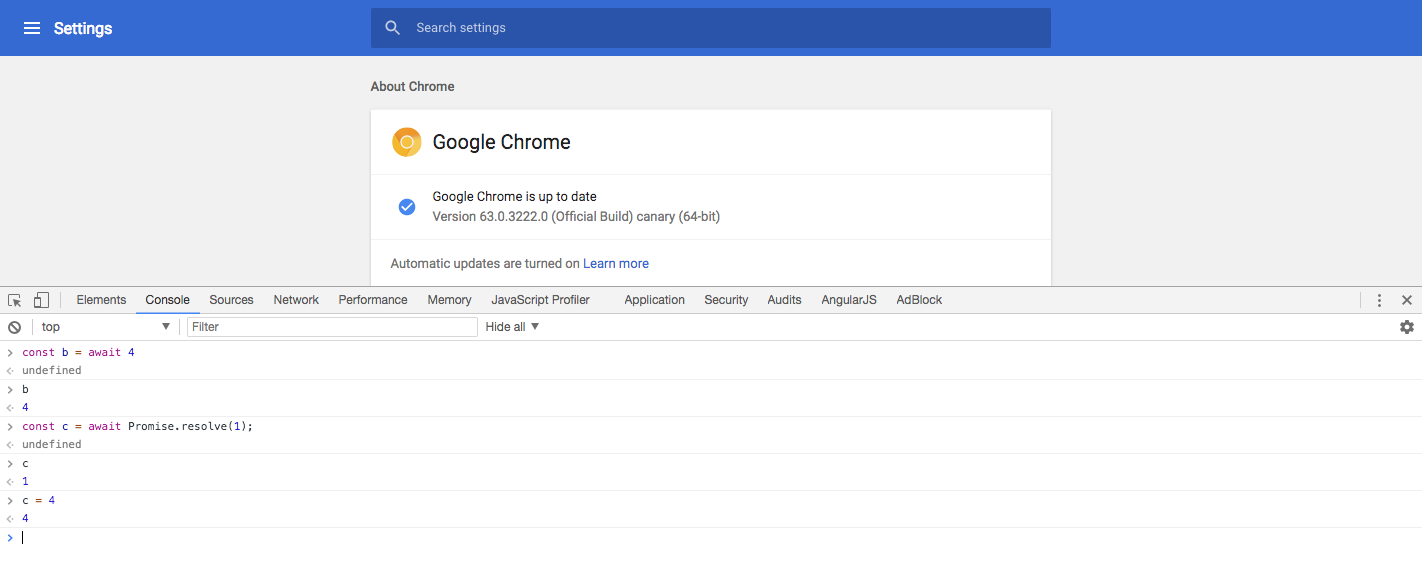The image size is (1422, 565).
Task: Follow the Learn more link
Action: (616, 264)
